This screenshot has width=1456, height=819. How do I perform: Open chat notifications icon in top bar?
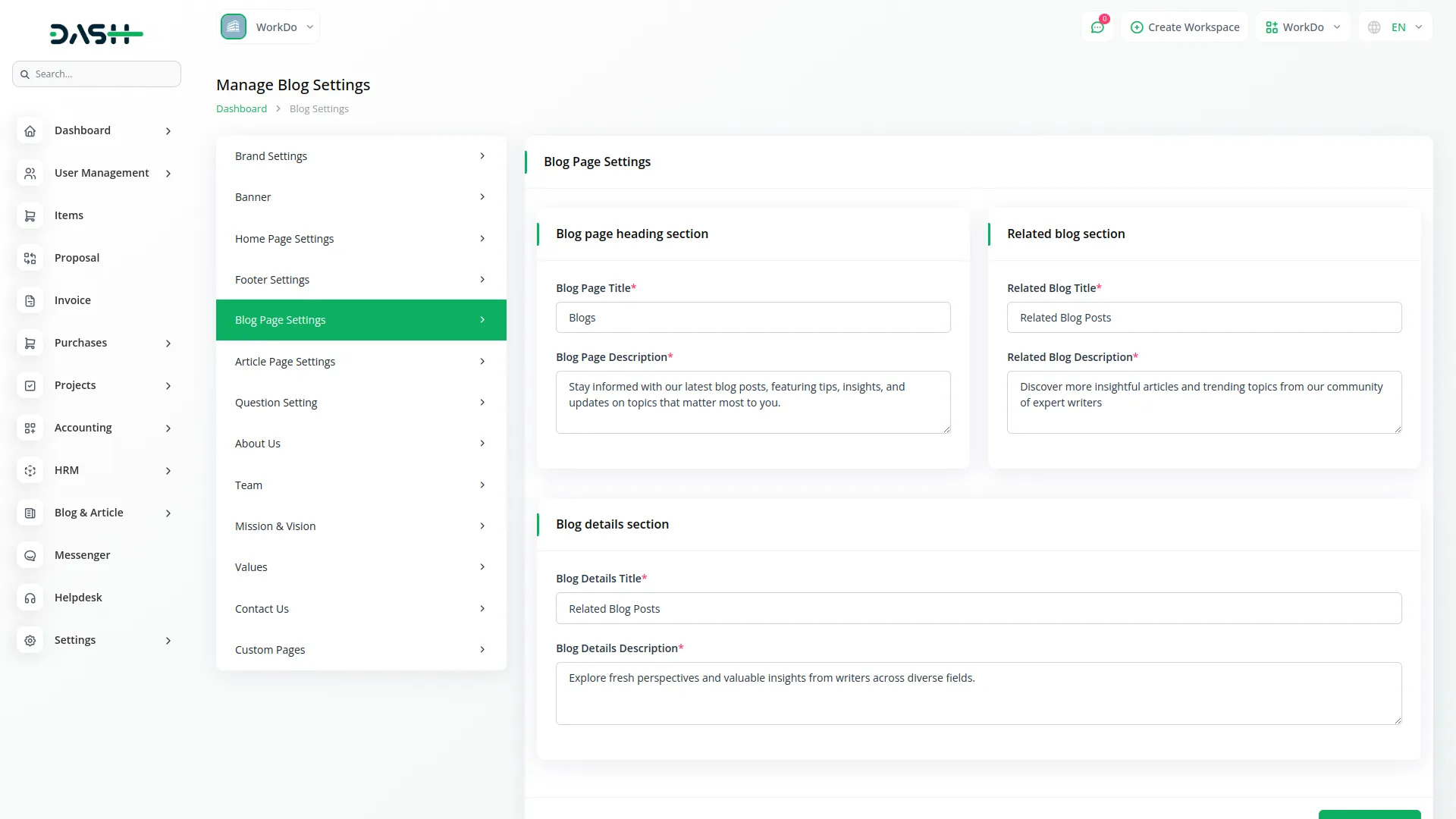(x=1097, y=27)
